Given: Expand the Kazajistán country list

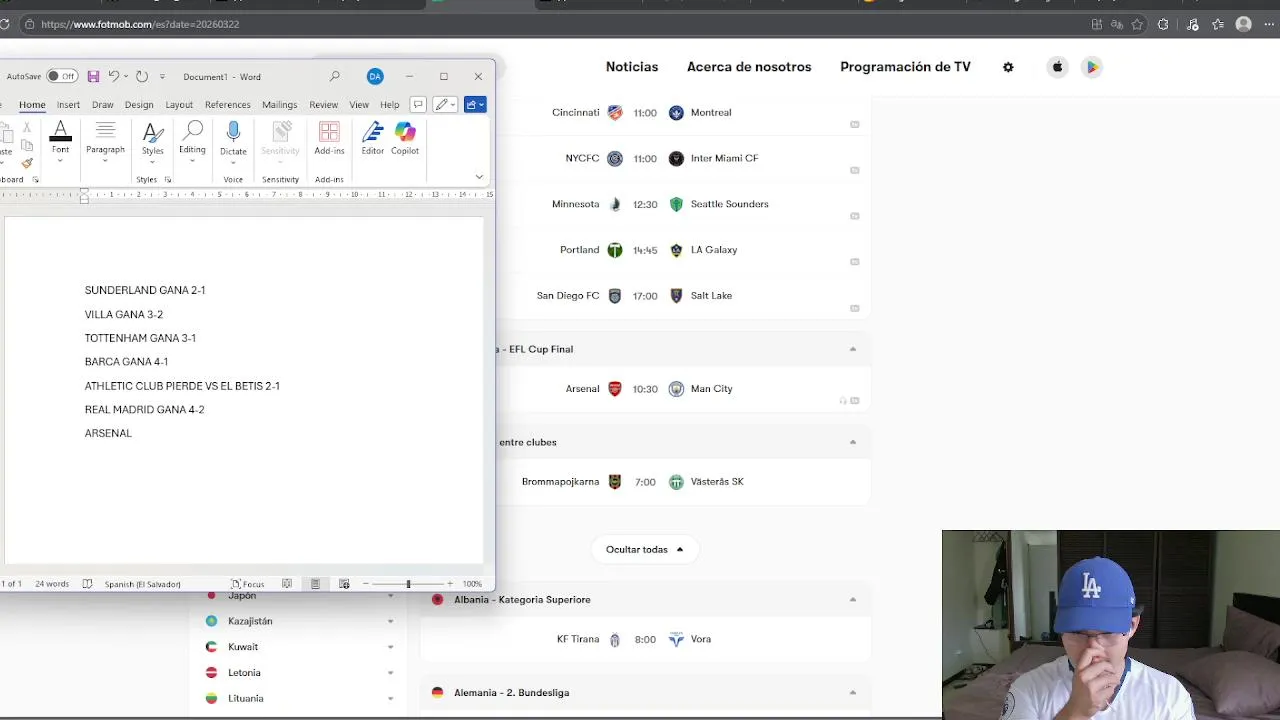Looking at the screenshot, I should [391, 621].
